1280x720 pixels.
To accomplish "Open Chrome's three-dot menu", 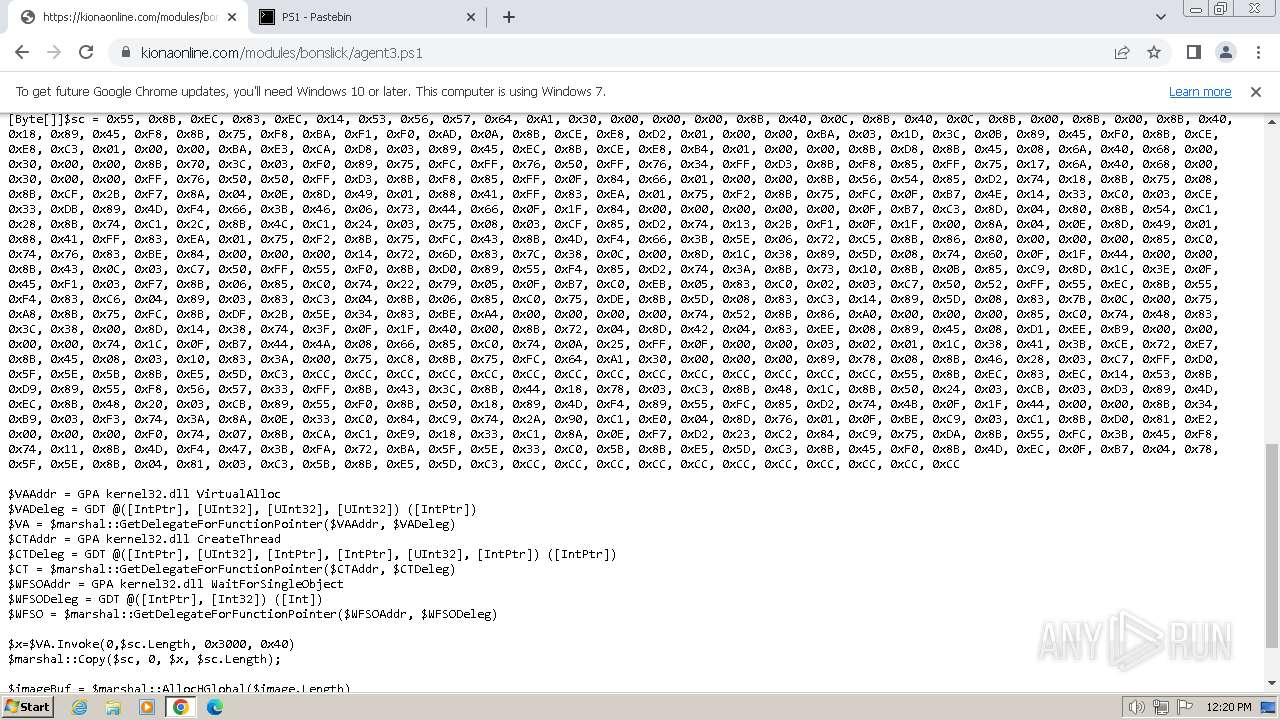I will point(1257,52).
